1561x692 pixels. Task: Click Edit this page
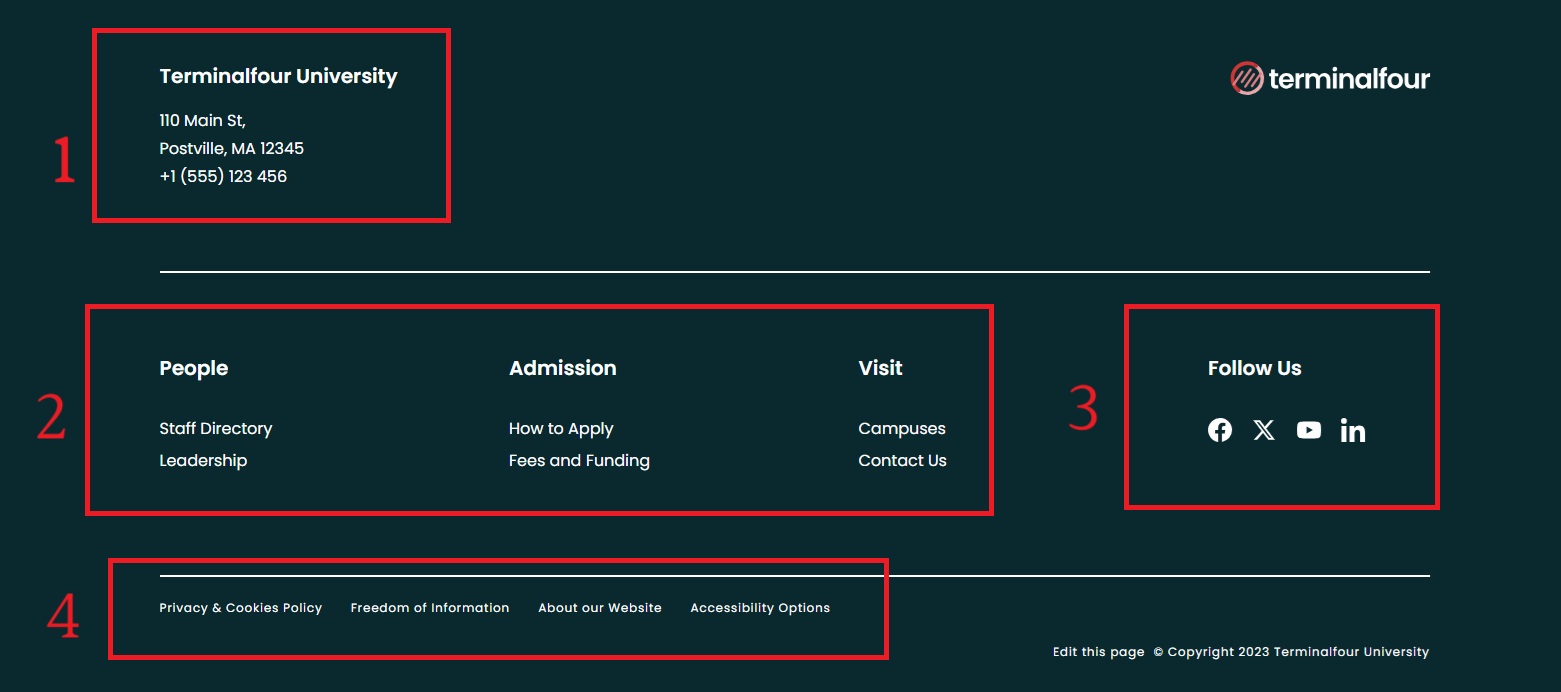point(1097,651)
